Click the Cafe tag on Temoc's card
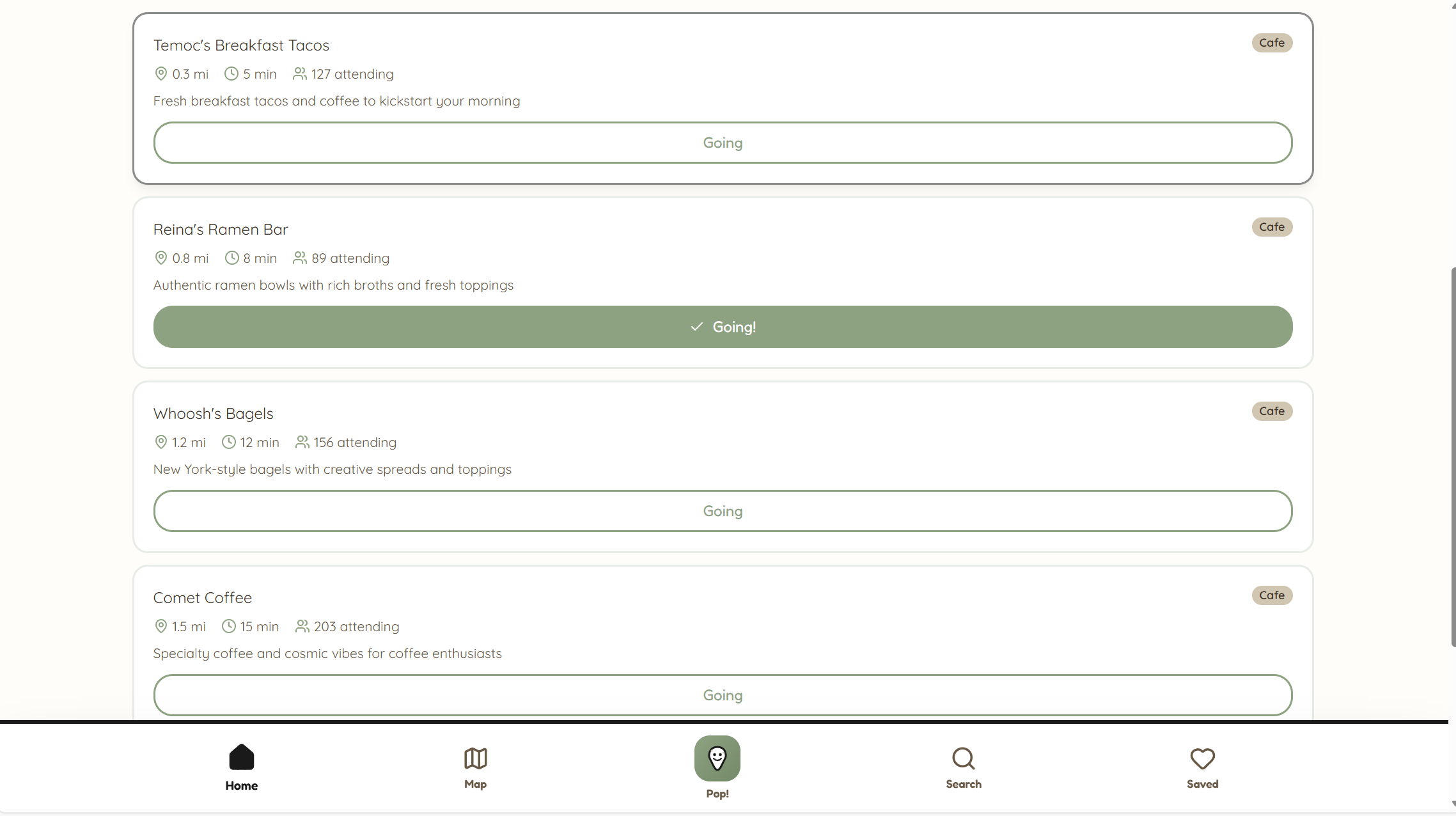This screenshot has width=1456, height=816. (x=1271, y=43)
